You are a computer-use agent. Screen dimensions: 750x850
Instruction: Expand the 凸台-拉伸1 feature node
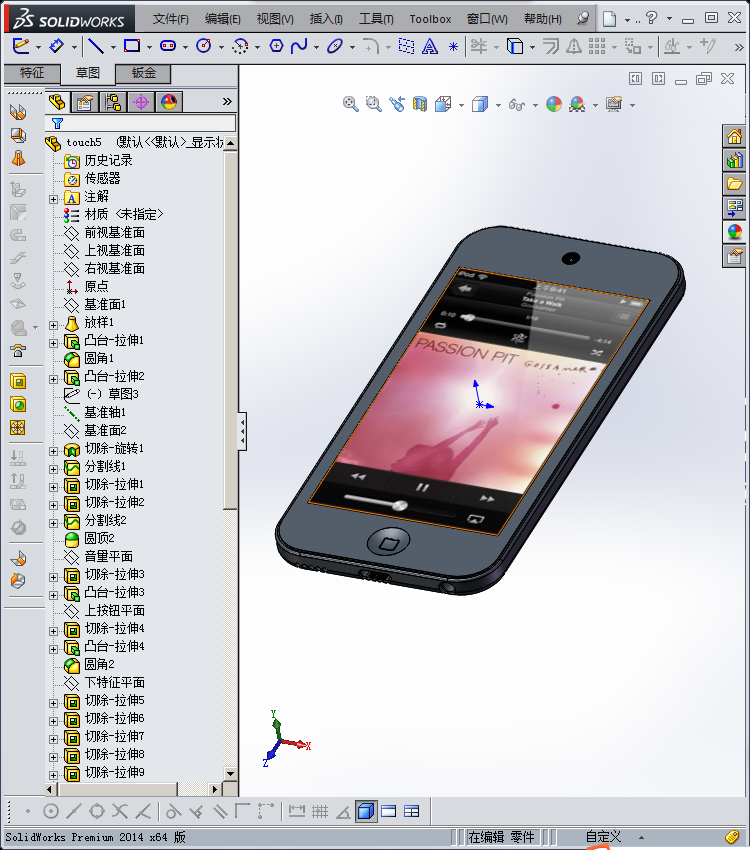pyautogui.click(x=53, y=343)
